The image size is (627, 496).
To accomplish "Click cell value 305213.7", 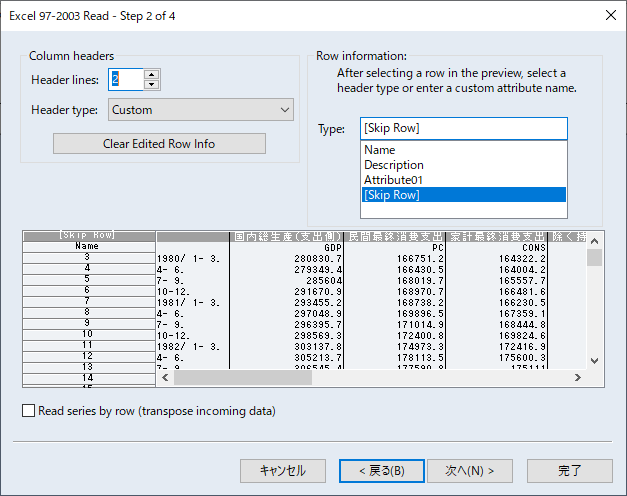I will click(286, 358).
